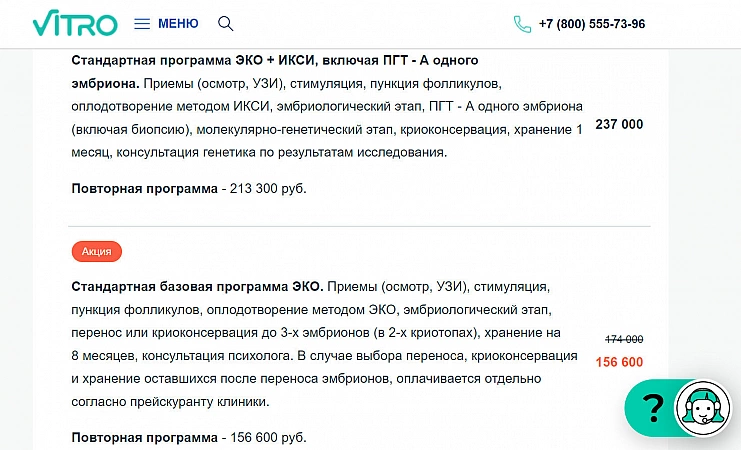
Task: Click the divider line between programs
Action: click(x=359, y=226)
